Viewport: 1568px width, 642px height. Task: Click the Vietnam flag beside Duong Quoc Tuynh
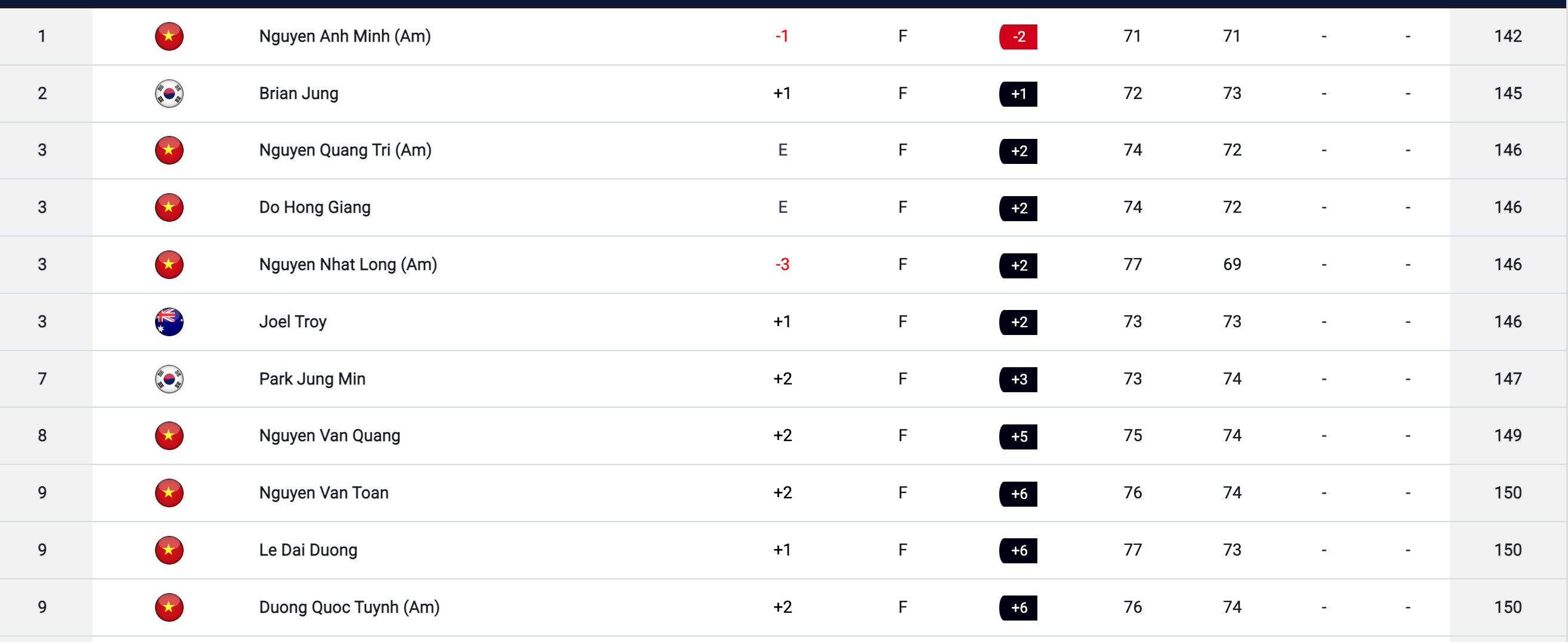[x=169, y=607]
